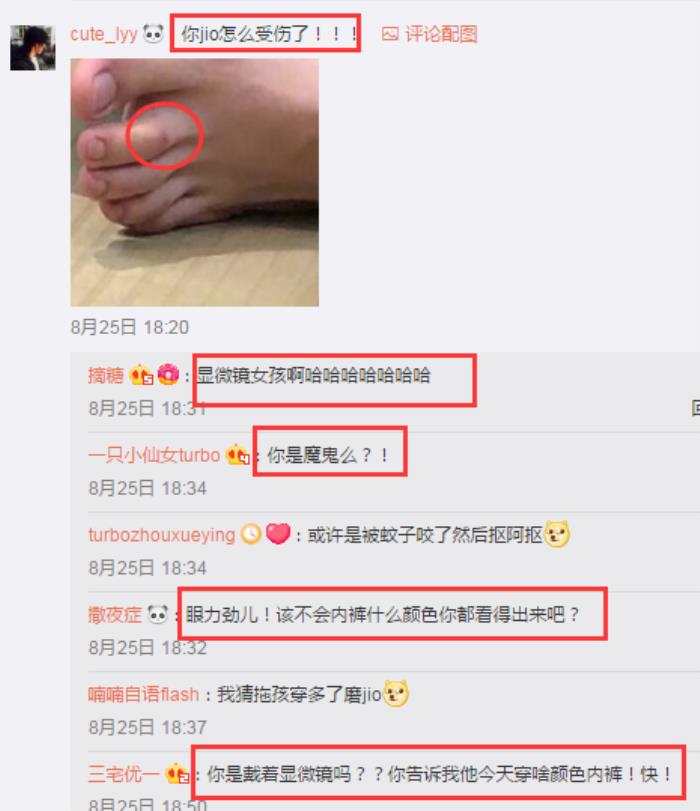Image resolution: width=700 pixels, height=811 pixels.
Task: Click the doge emoji in the mosquito comment
Action: coord(557,534)
